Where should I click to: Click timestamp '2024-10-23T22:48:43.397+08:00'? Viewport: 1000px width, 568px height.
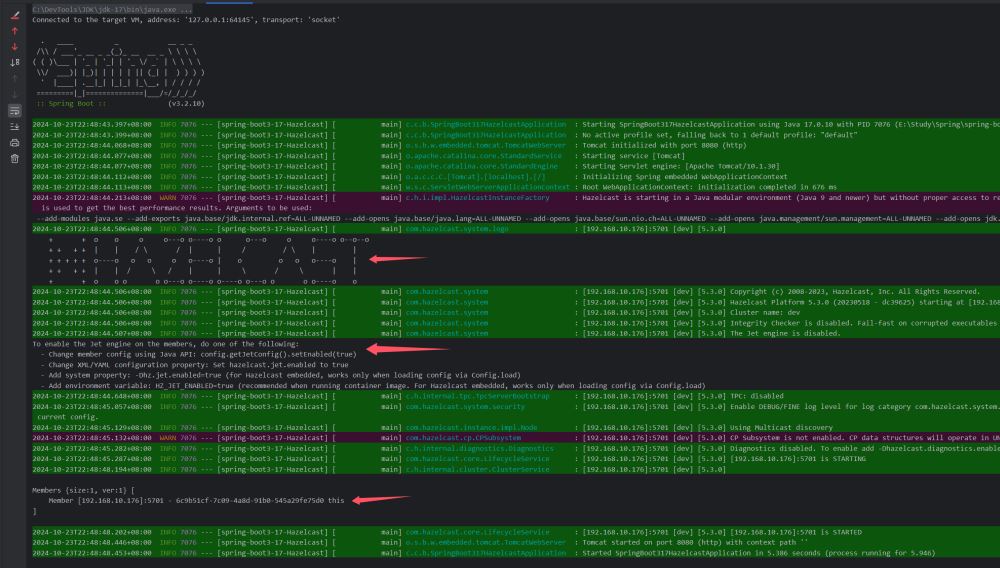pos(92,124)
